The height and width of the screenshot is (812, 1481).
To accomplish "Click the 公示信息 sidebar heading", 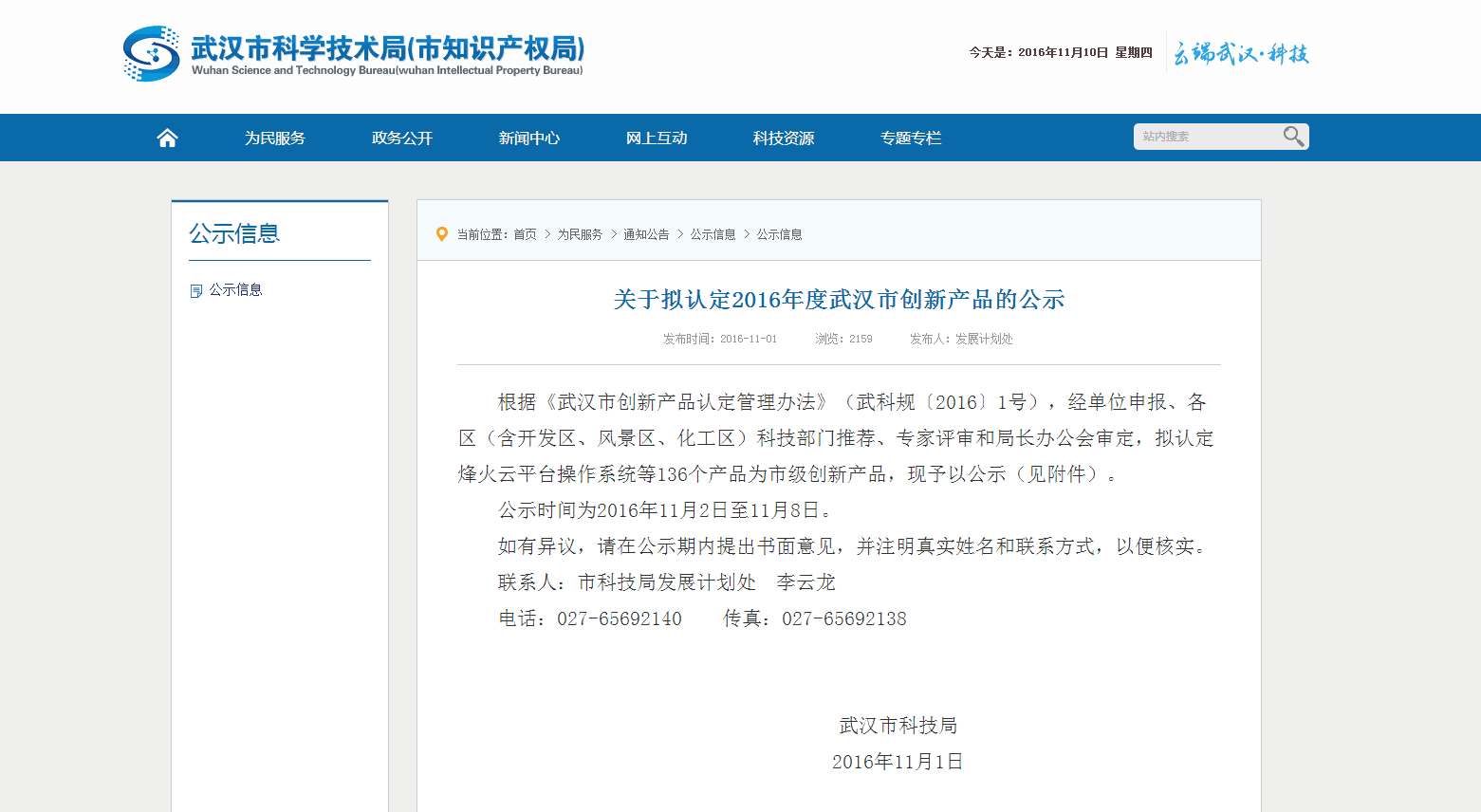I will click(x=234, y=233).
